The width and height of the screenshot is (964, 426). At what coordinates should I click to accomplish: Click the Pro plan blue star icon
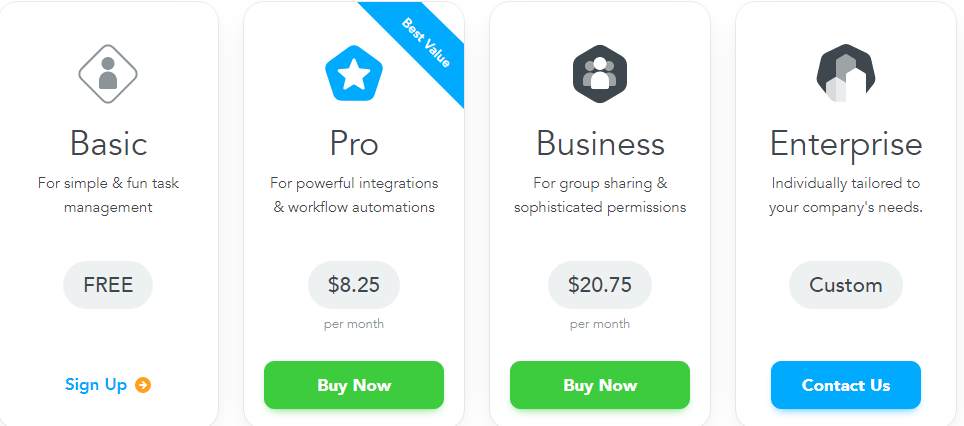[x=353, y=74]
